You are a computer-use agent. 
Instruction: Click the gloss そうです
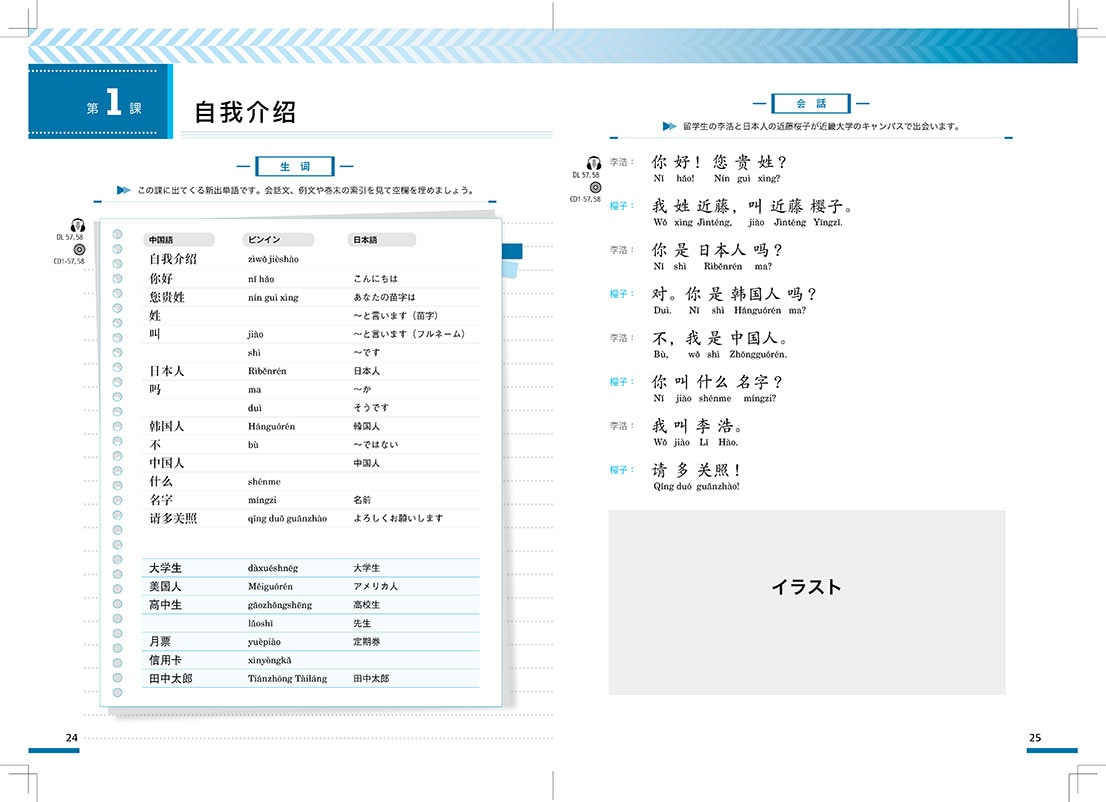point(371,408)
